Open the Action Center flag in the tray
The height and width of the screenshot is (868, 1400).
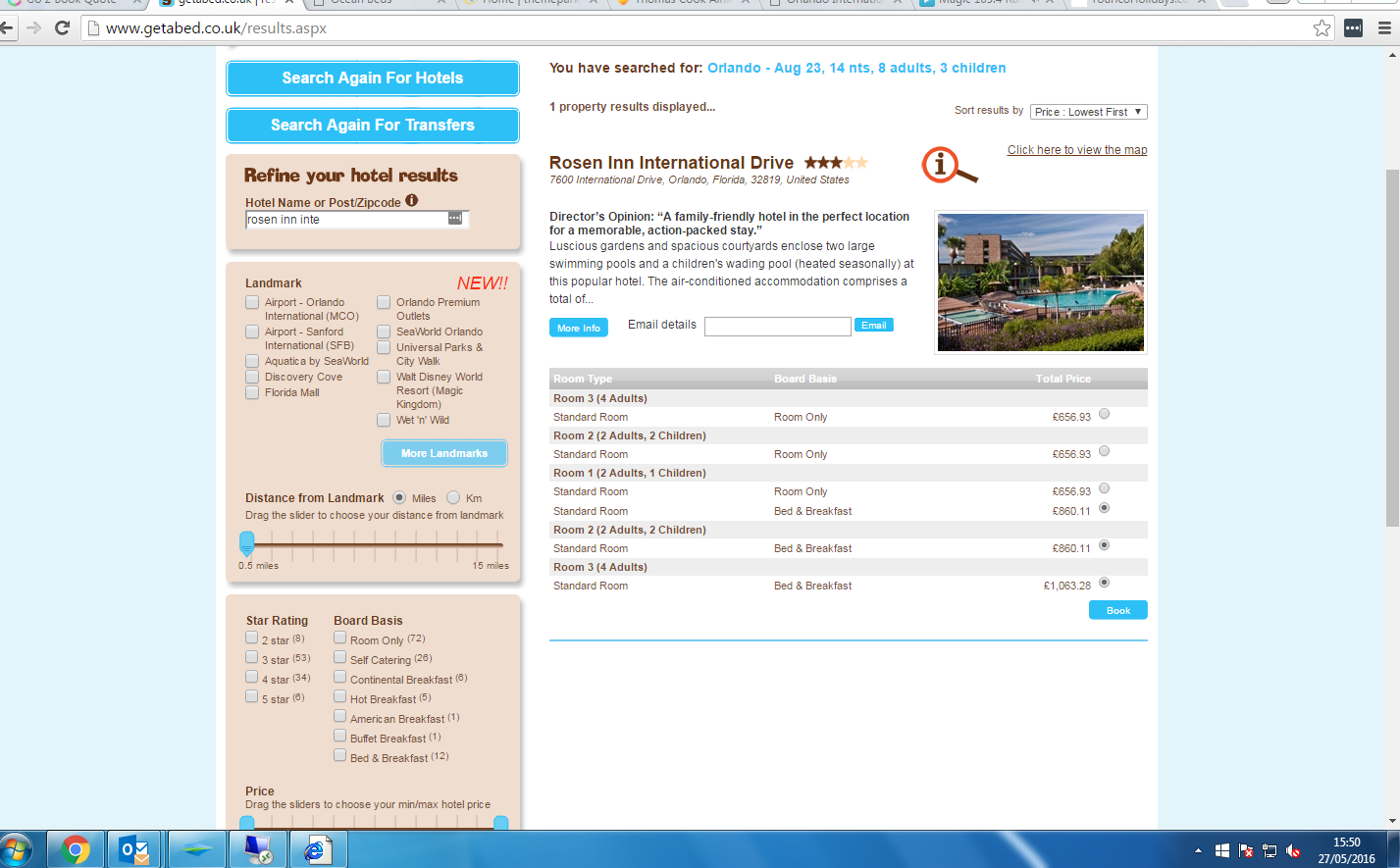[1246, 850]
